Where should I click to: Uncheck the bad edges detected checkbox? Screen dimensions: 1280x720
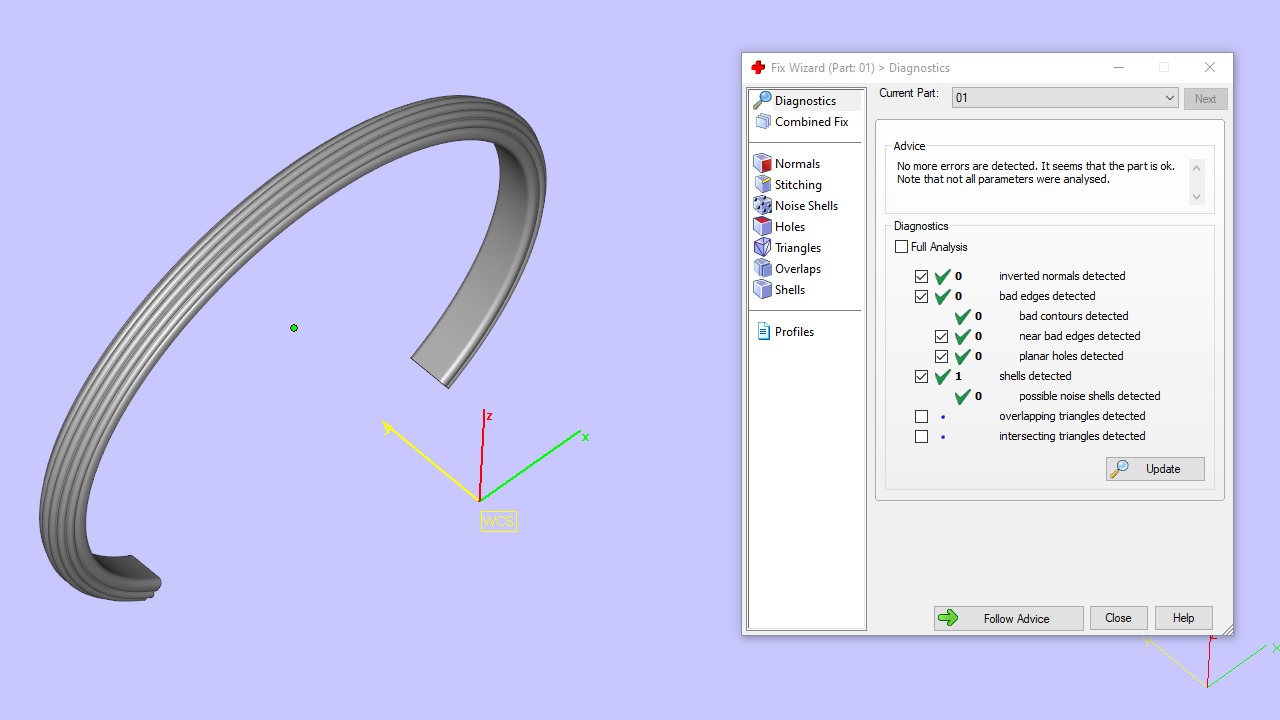pyautogui.click(x=921, y=296)
